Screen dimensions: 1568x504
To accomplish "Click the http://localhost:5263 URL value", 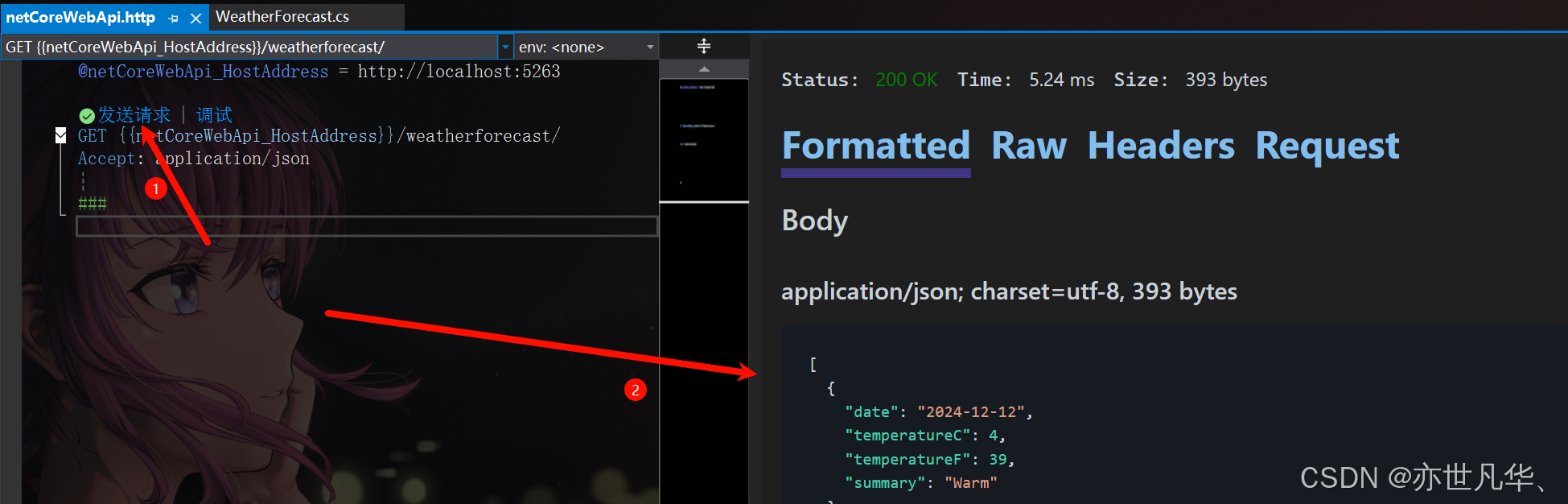I will (x=459, y=72).
